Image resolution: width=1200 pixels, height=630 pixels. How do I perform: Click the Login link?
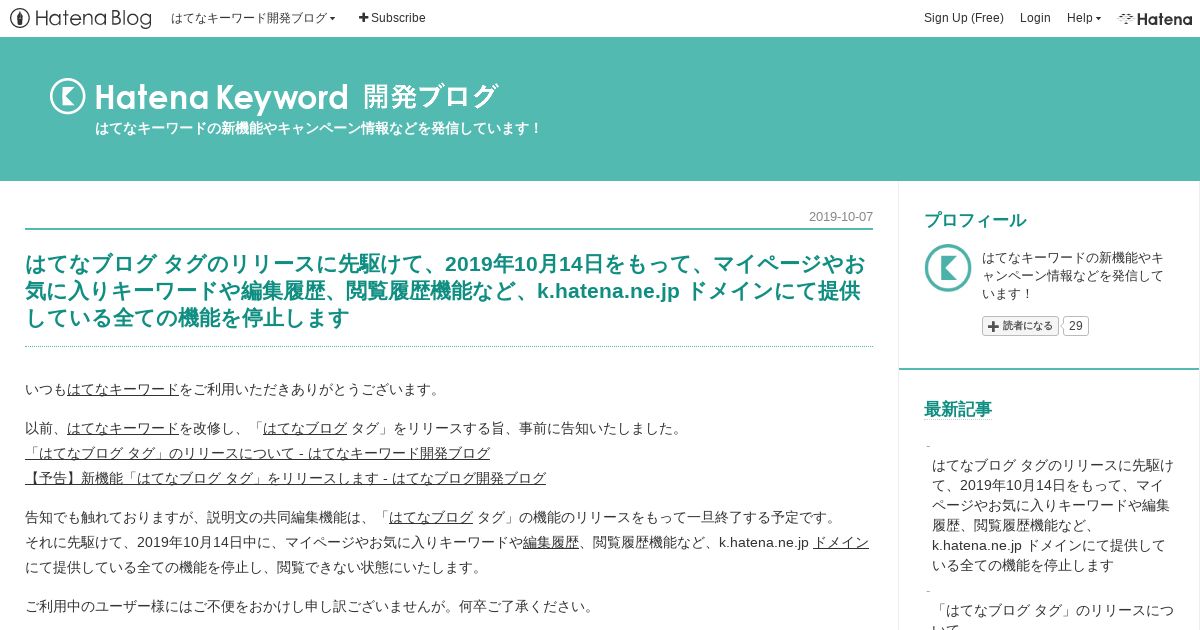pyautogui.click(x=1035, y=18)
